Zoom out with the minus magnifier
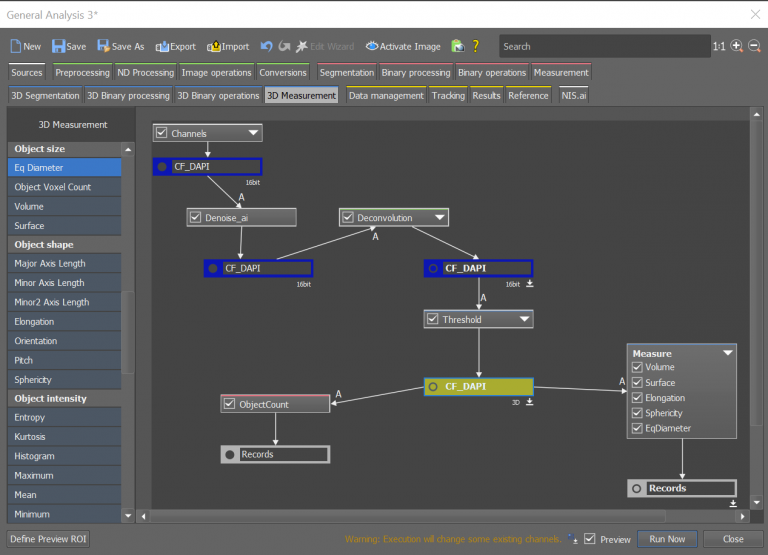The image size is (768, 555). 754,46
